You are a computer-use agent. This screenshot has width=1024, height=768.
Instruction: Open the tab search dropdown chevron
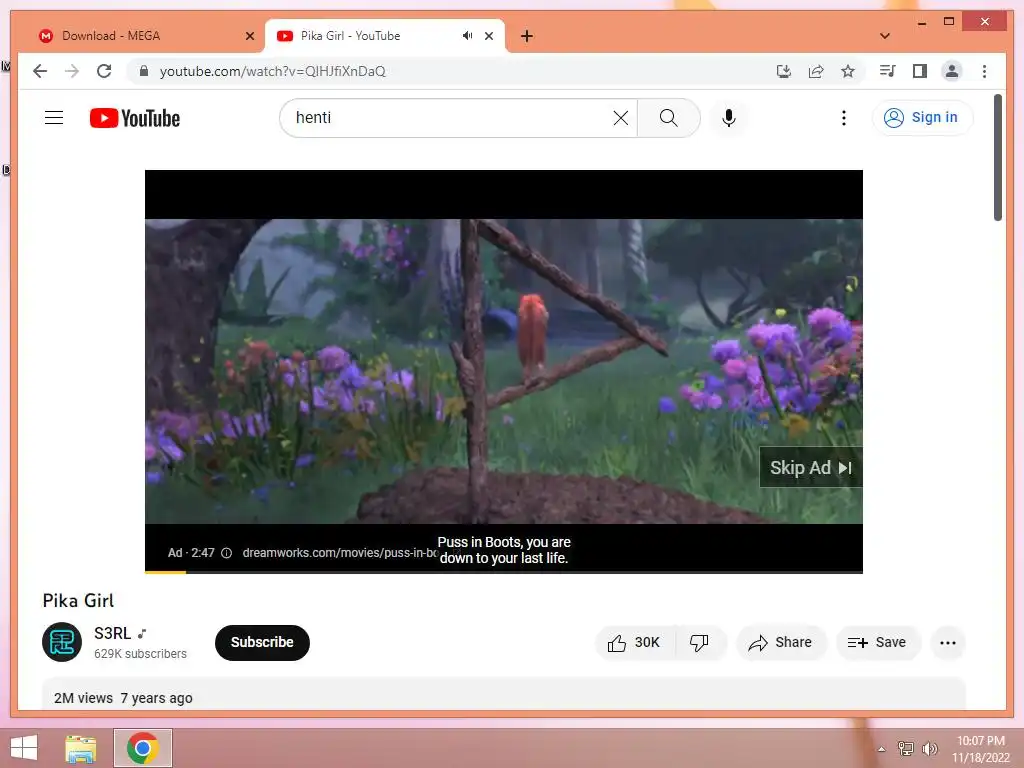pos(885,36)
